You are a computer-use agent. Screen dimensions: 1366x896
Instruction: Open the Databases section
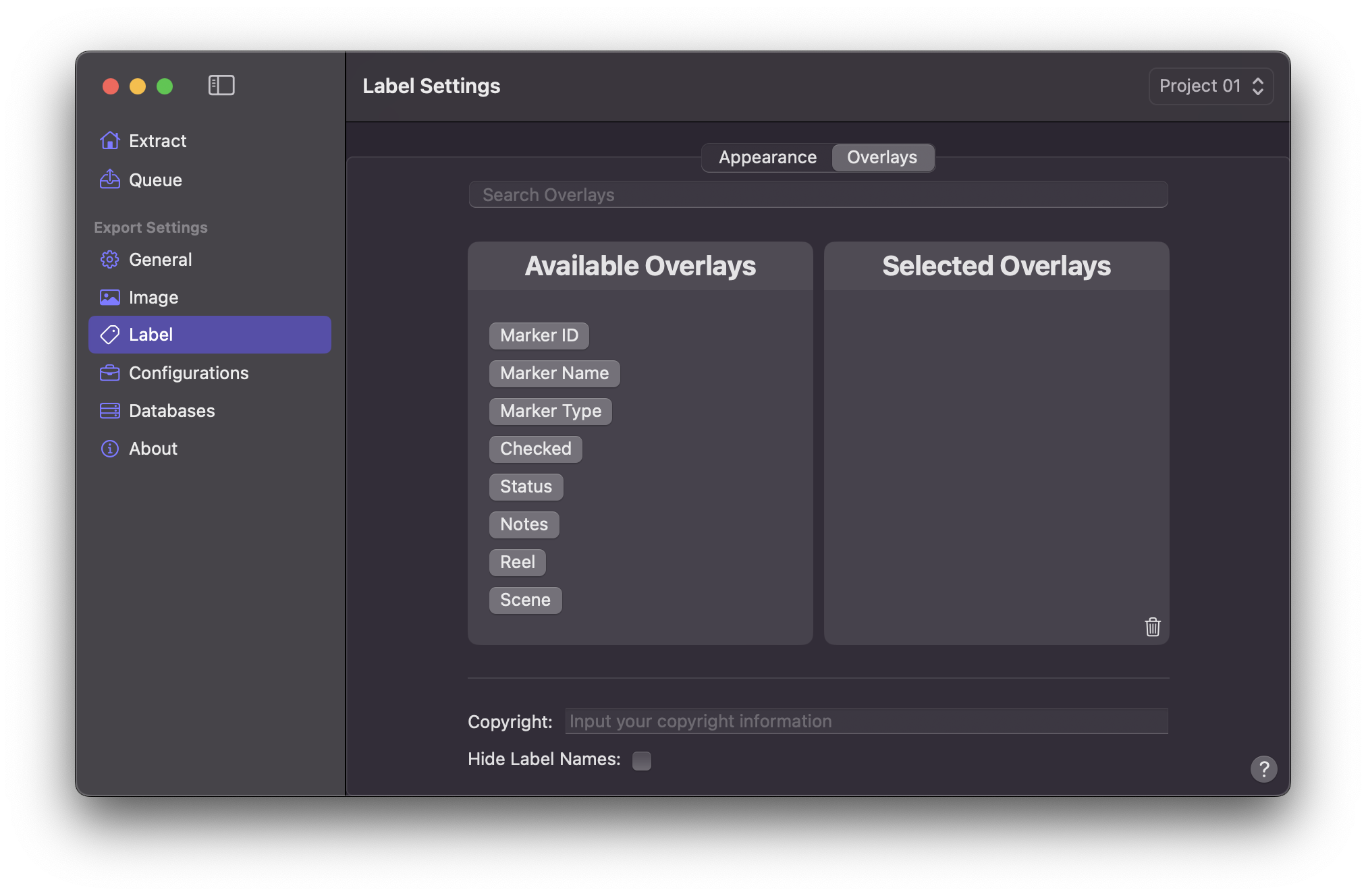coord(210,411)
